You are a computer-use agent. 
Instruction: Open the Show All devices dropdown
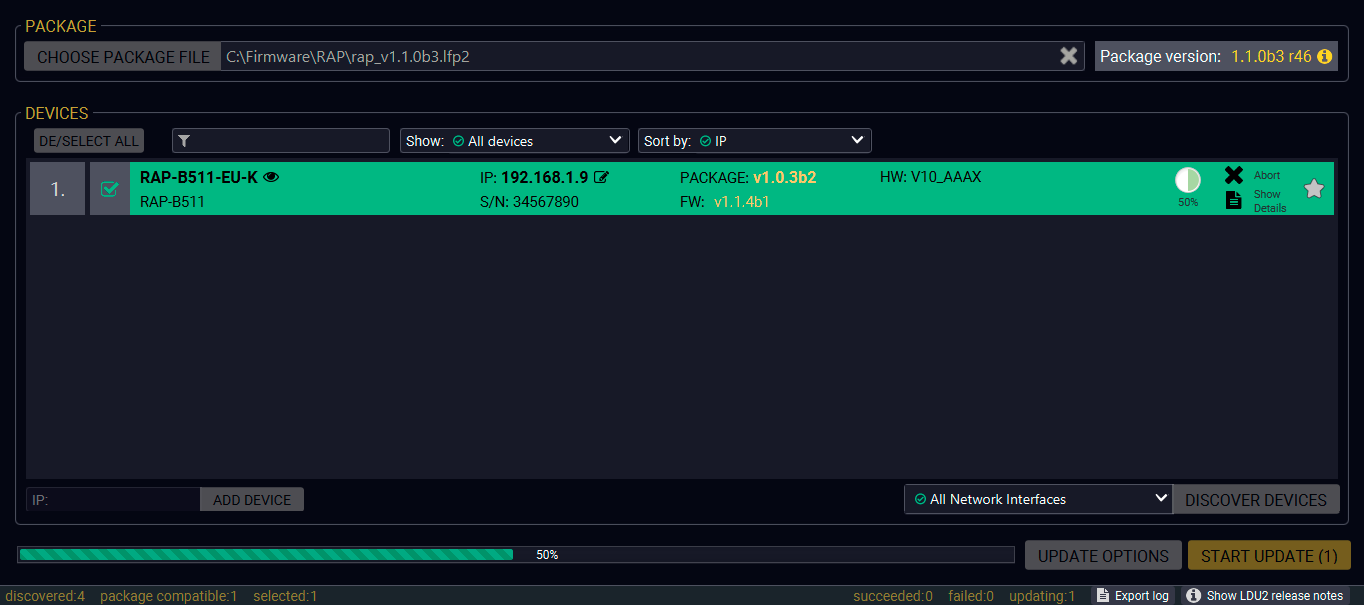[514, 141]
